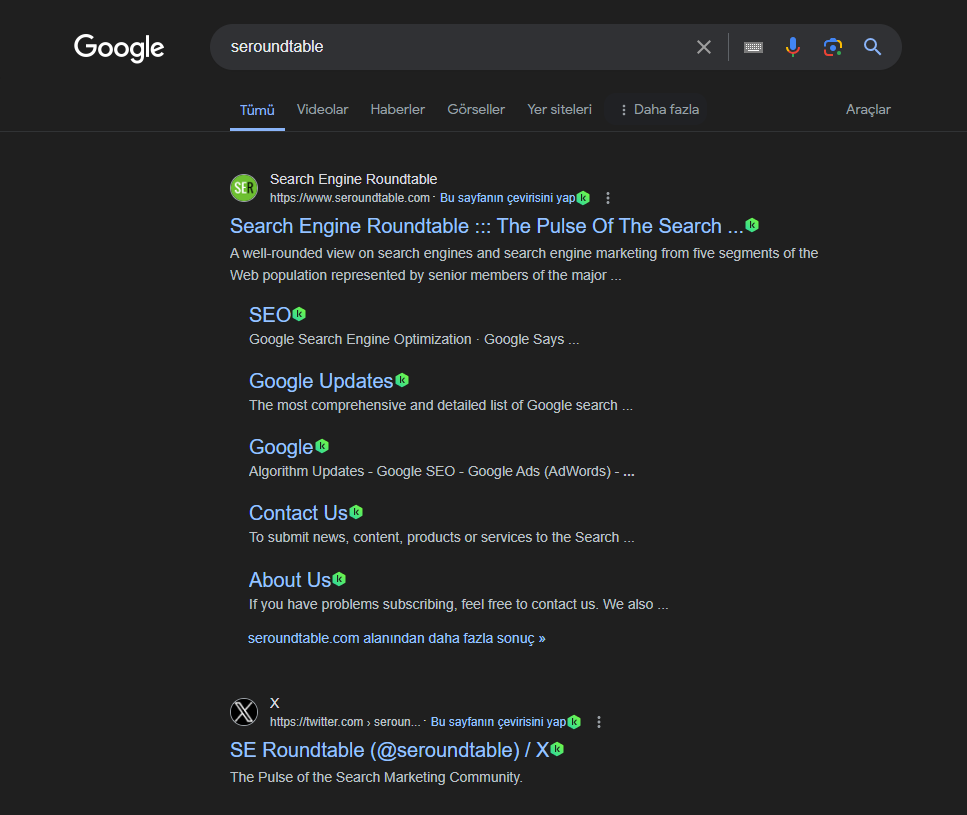Open Araçlar search tools

pos(868,110)
